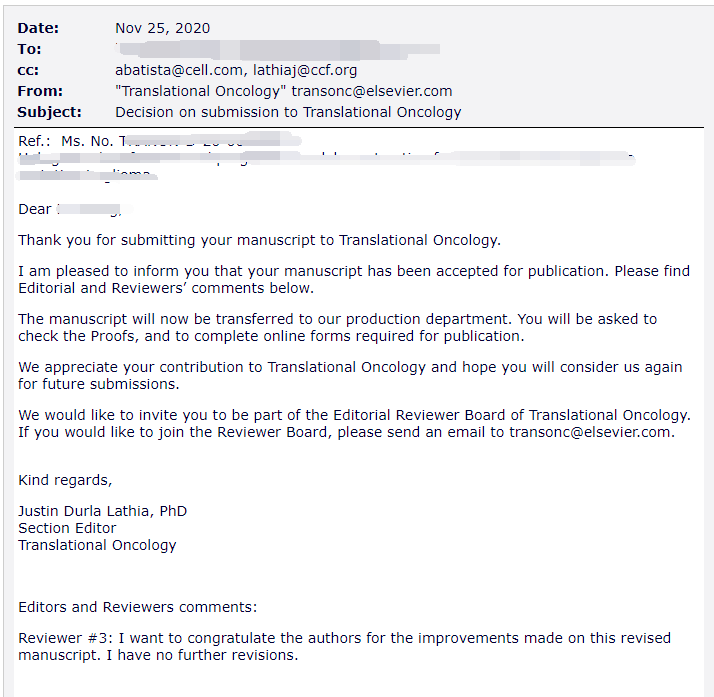The image size is (714, 697).
Task: Click 'Translational Oncology' in the signature
Action: (97, 545)
